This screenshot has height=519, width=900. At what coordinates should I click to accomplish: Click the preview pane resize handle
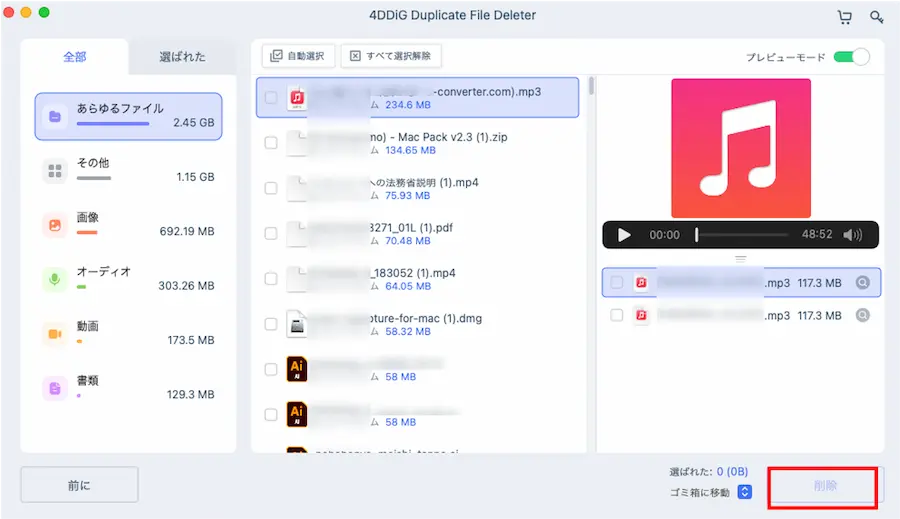741,259
